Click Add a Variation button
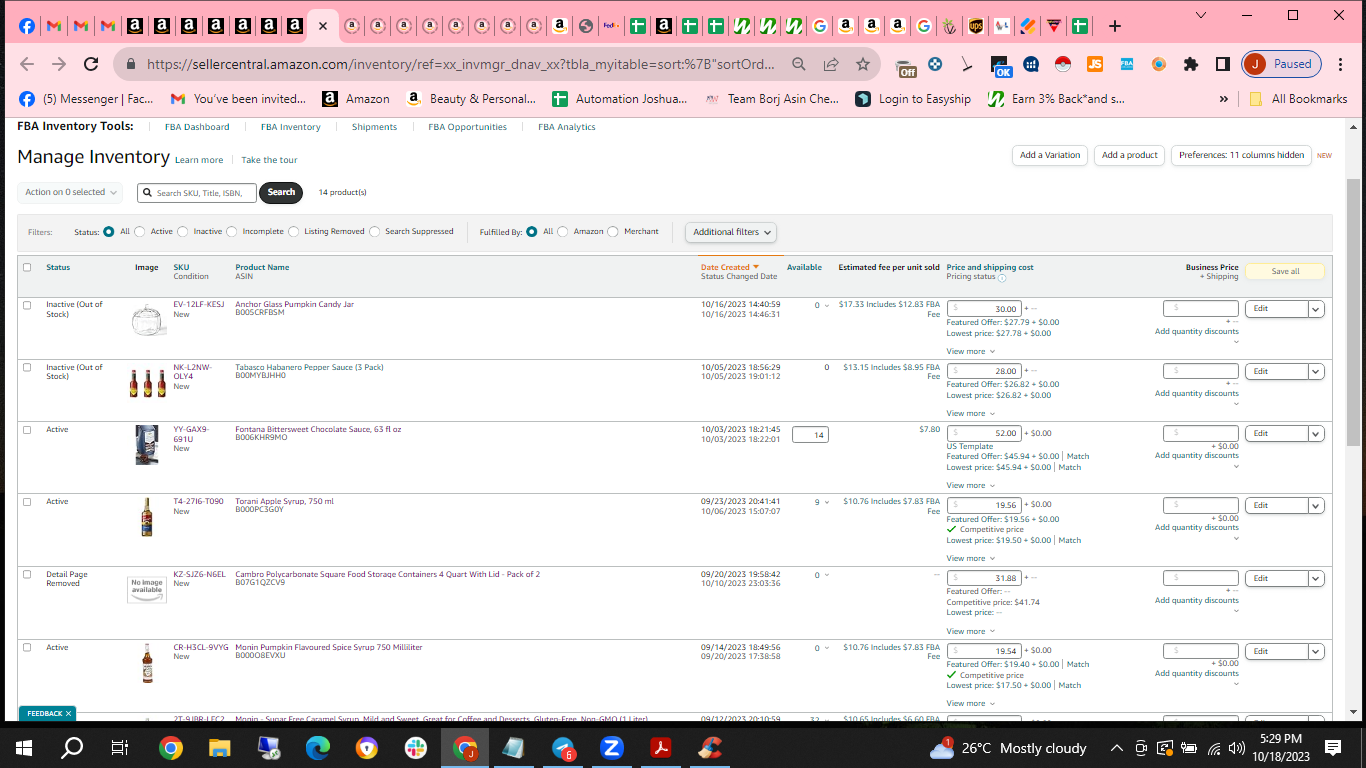Viewport: 1366px width, 768px height. (x=1050, y=155)
